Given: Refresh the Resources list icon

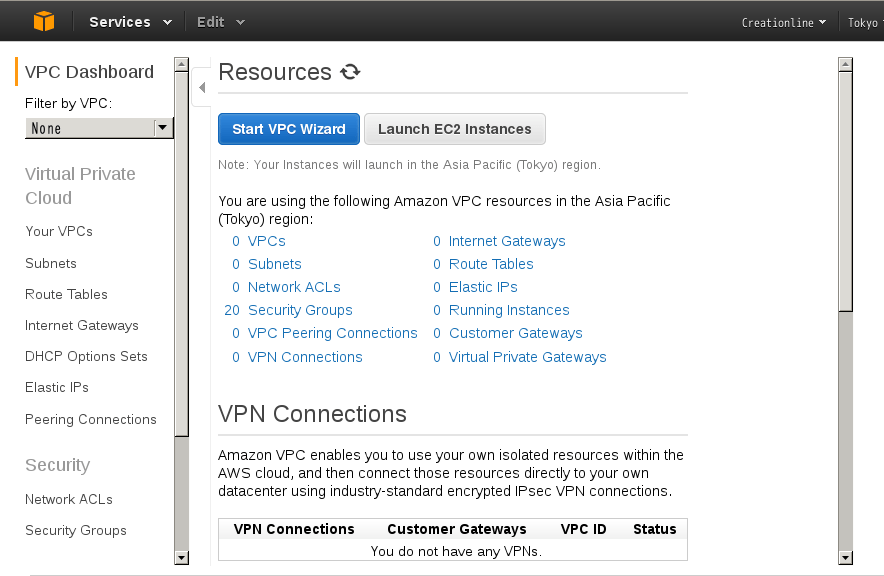Looking at the screenshot, I should pyautogui.click(x=350, y=72).
